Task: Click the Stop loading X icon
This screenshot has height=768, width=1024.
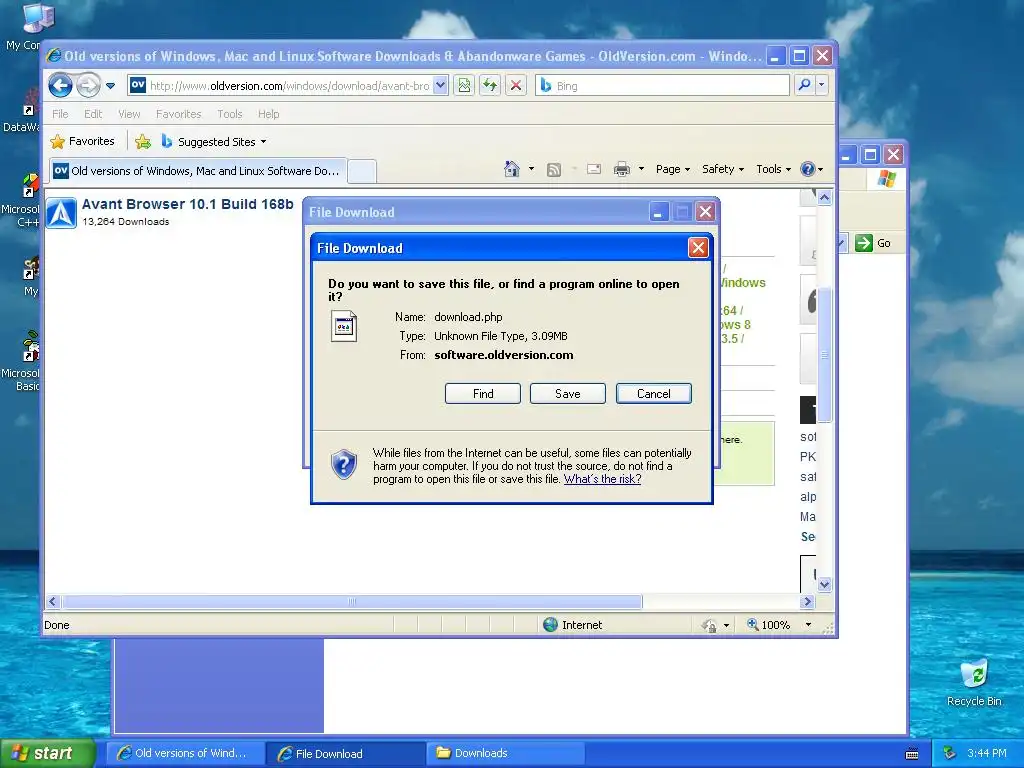Action: (x=516, y=86)
